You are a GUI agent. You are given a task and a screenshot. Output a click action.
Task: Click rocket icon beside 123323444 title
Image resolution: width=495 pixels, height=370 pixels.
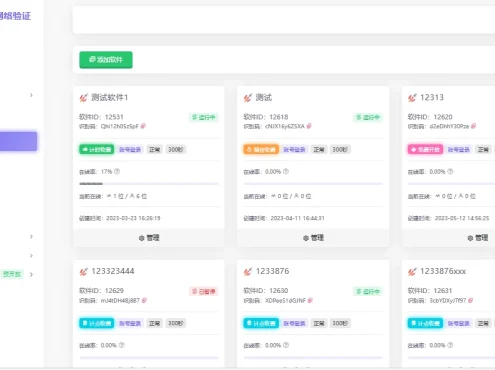tap(83, 272)
